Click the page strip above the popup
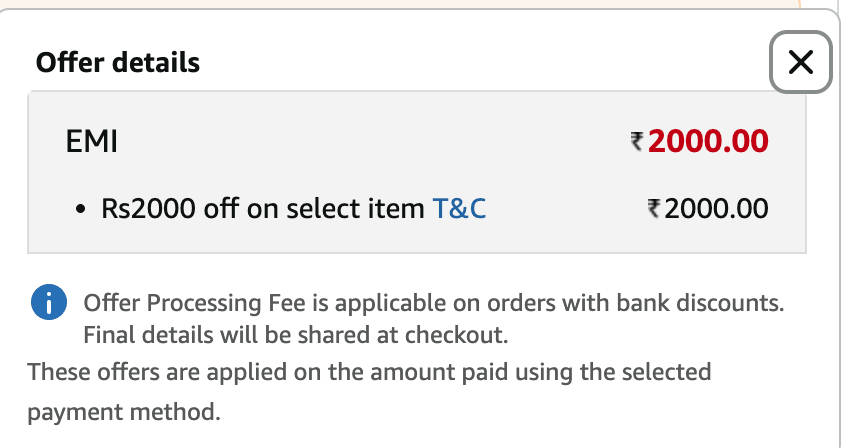The width and height of the screenshot is (850, 448). coord(400,4)
